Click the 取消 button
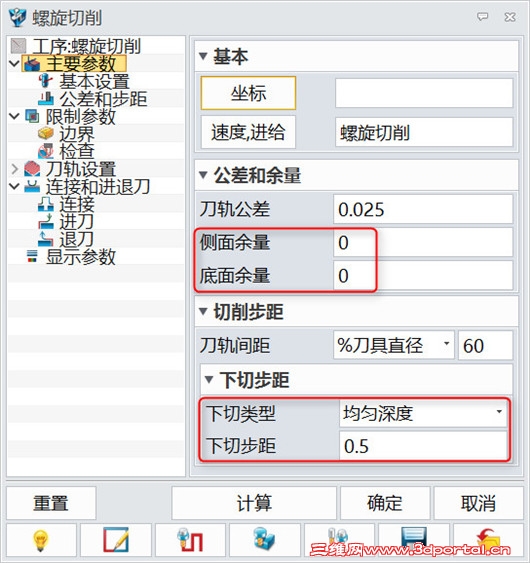The width and height of the screenshot is (530, 563). (x=478, y=503)
